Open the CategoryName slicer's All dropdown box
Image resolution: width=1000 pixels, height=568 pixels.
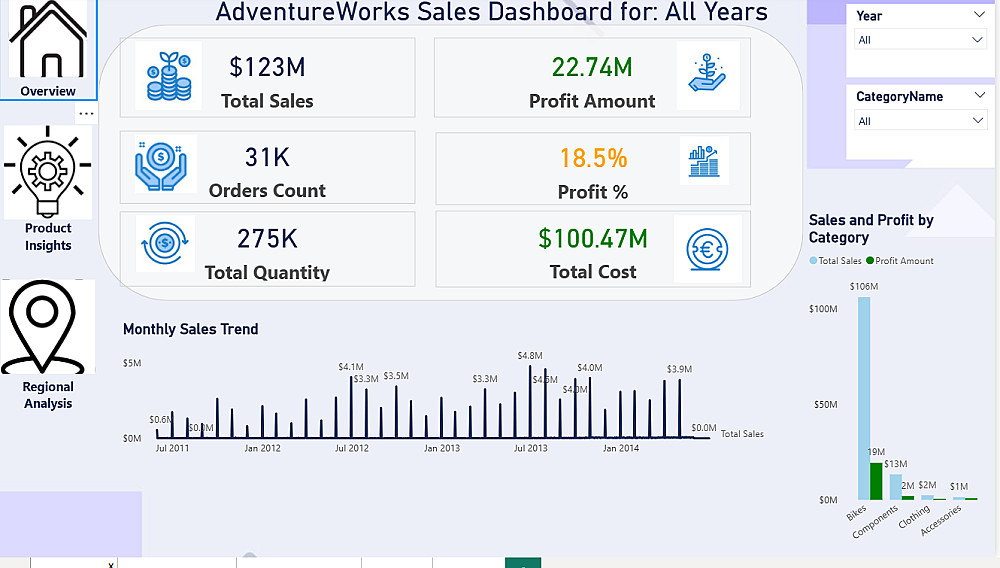(921, 121)
